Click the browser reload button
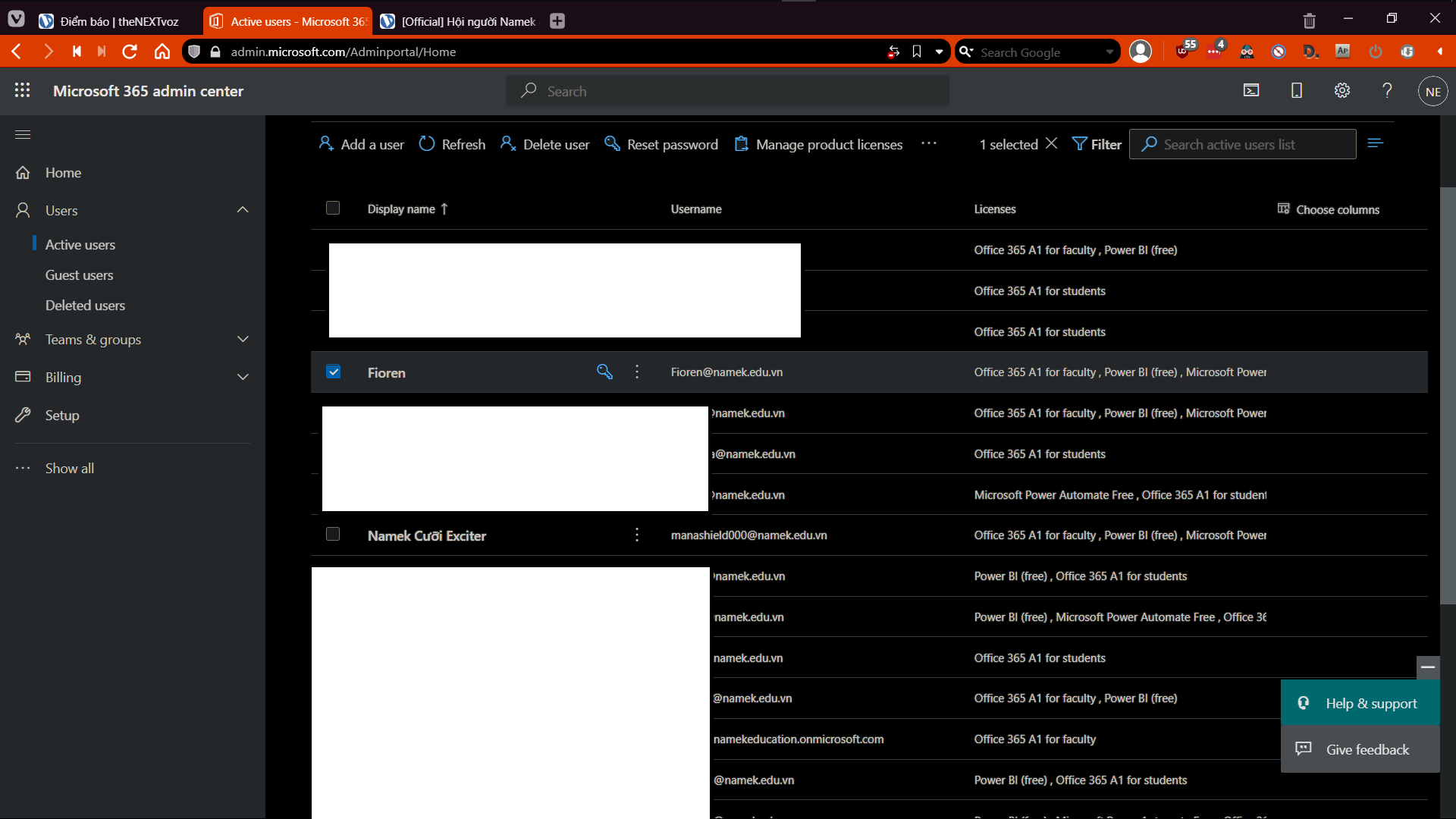The image size is (1456, 819). [x=130, y=52]
